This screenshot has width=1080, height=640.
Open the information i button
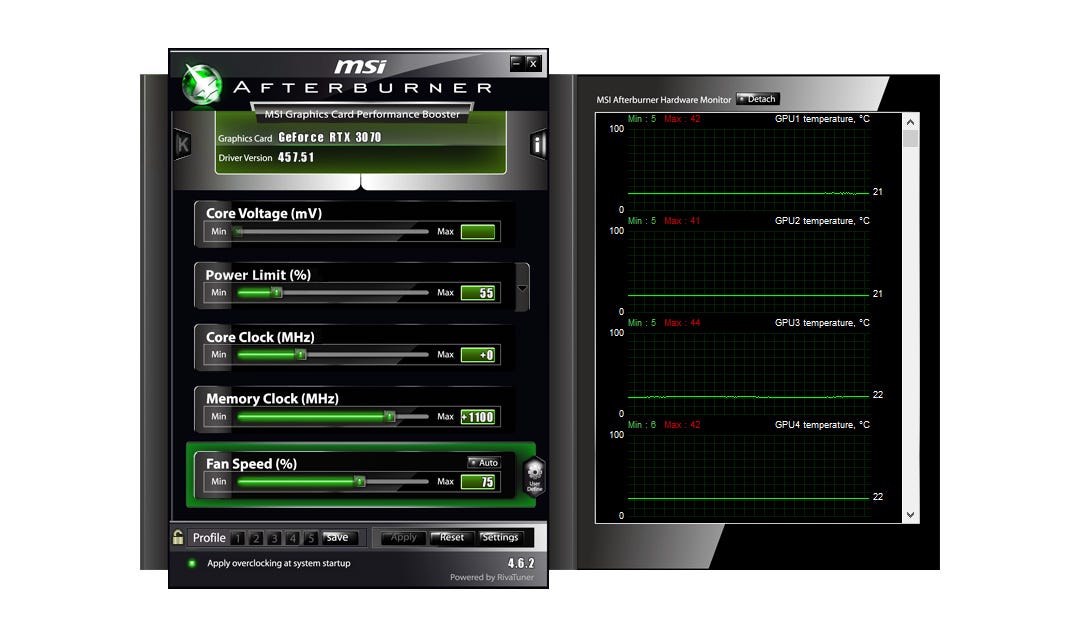(x=538, y=144)
